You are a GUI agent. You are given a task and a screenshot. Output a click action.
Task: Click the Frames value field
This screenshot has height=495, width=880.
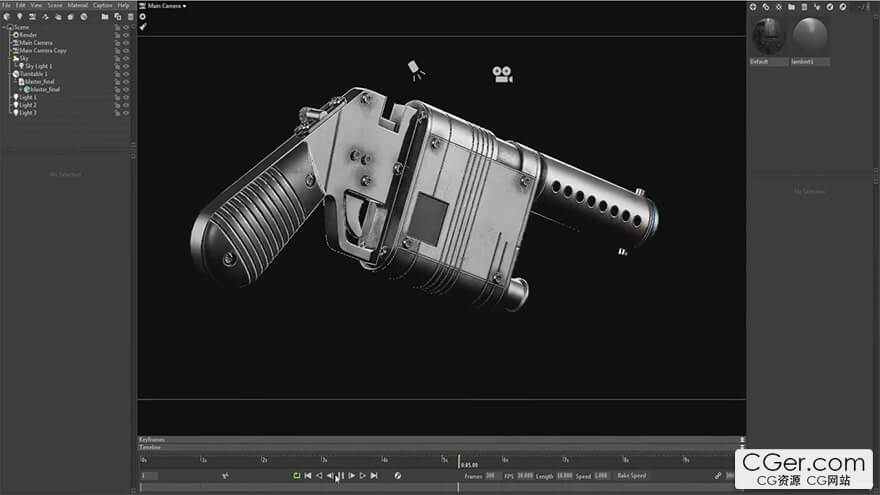pos(491,476)
